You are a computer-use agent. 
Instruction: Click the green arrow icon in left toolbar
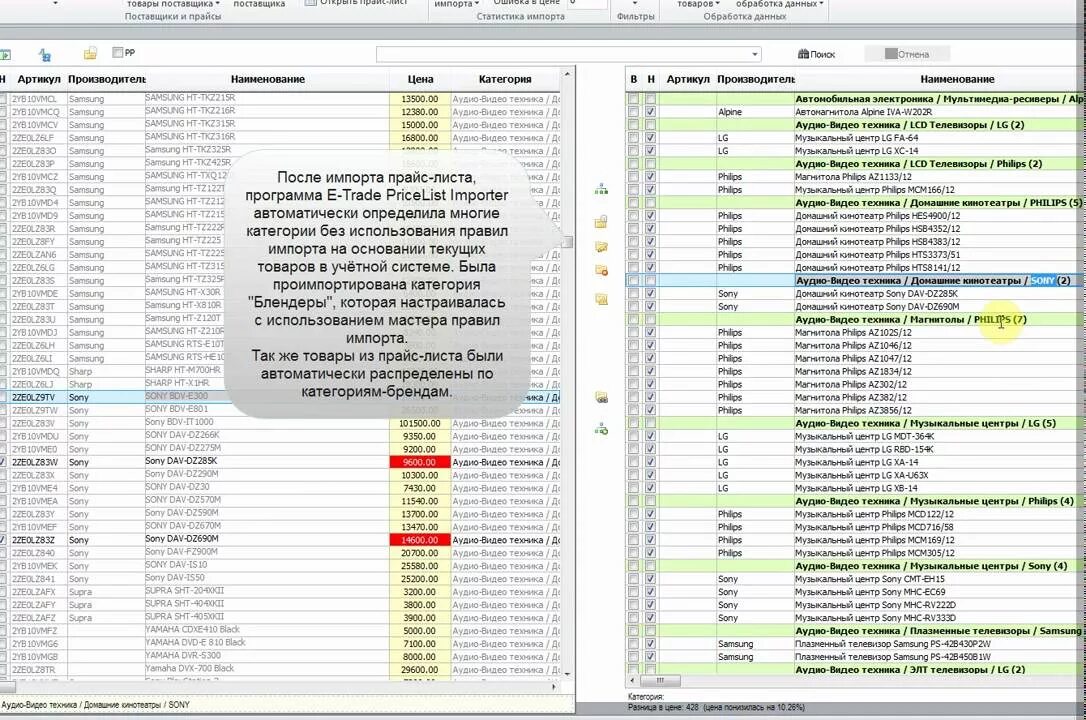pyautogui.click(x=5, y=54)
